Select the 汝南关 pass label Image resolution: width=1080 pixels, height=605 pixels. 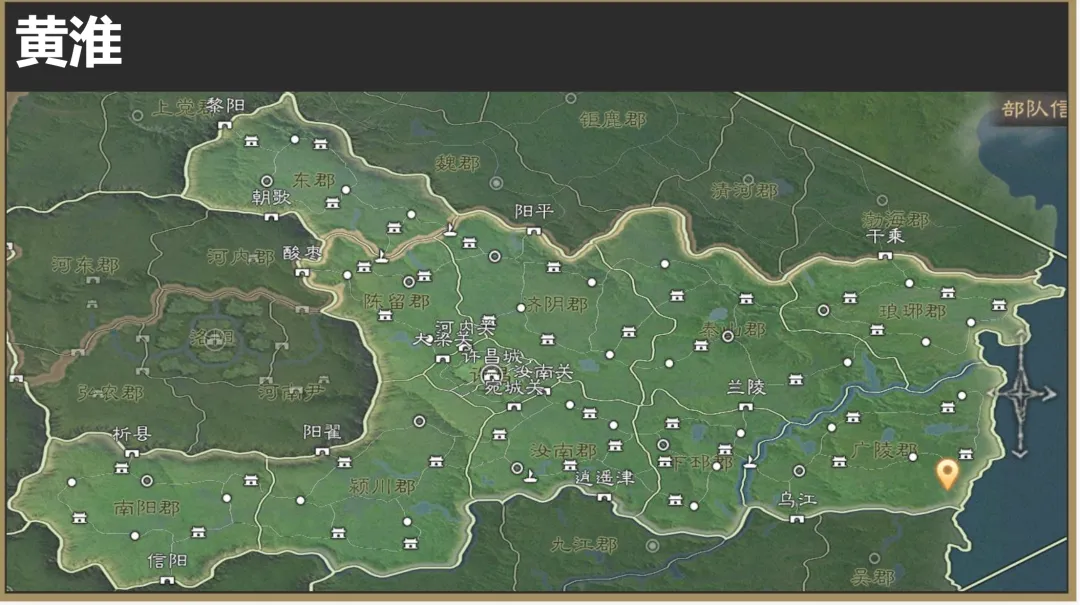(544, 373)
